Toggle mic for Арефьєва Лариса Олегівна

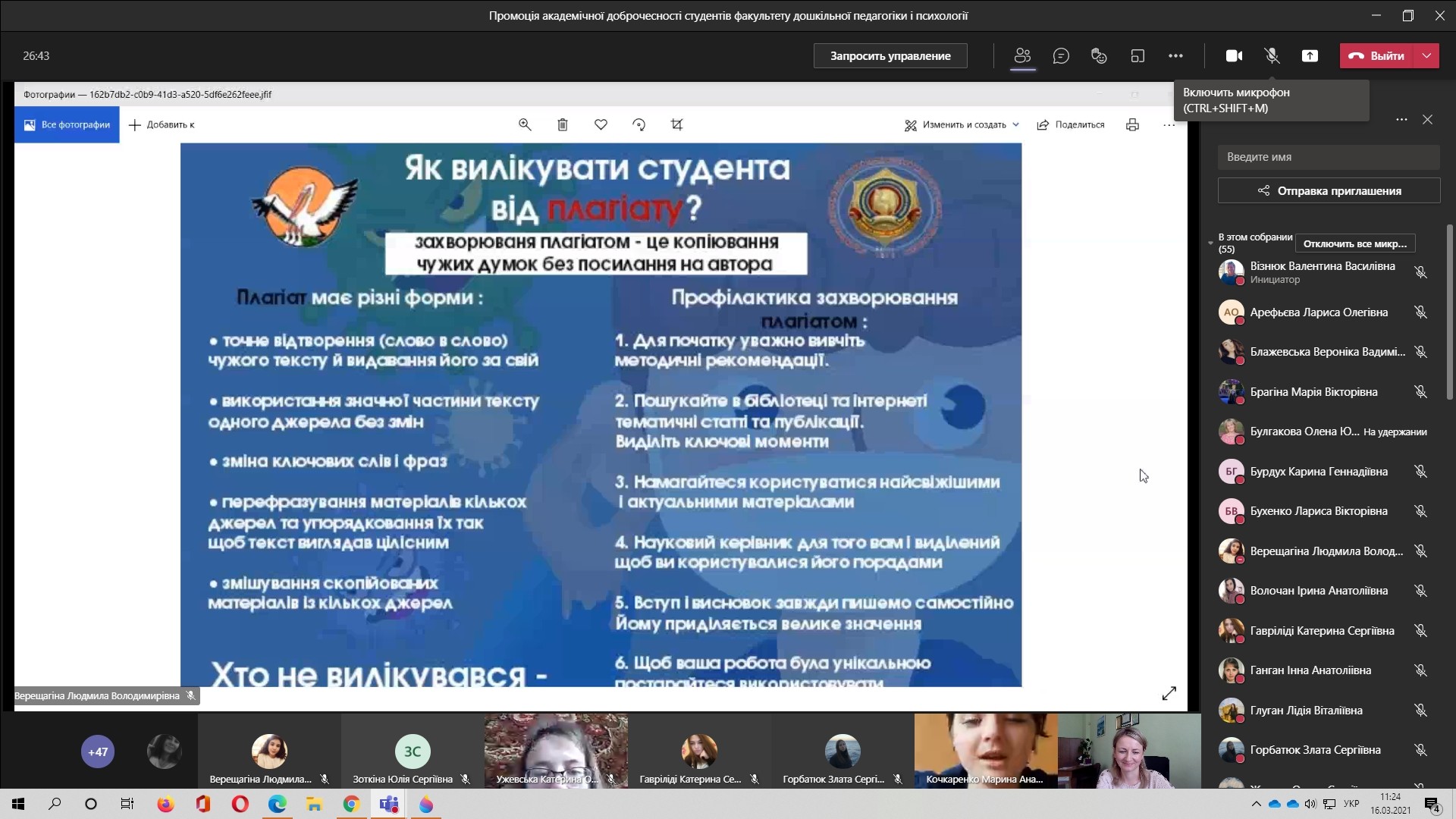tap(1420, 312)
